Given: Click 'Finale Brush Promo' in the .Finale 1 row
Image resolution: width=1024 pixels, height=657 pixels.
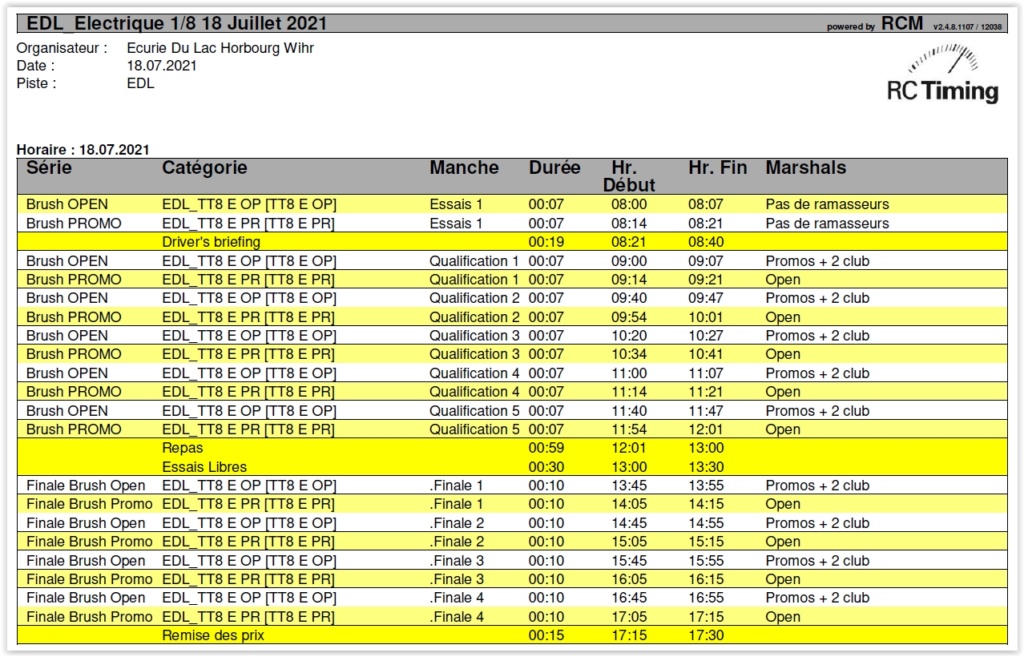Looking at the screenshot, I should (x=89, y=504).
